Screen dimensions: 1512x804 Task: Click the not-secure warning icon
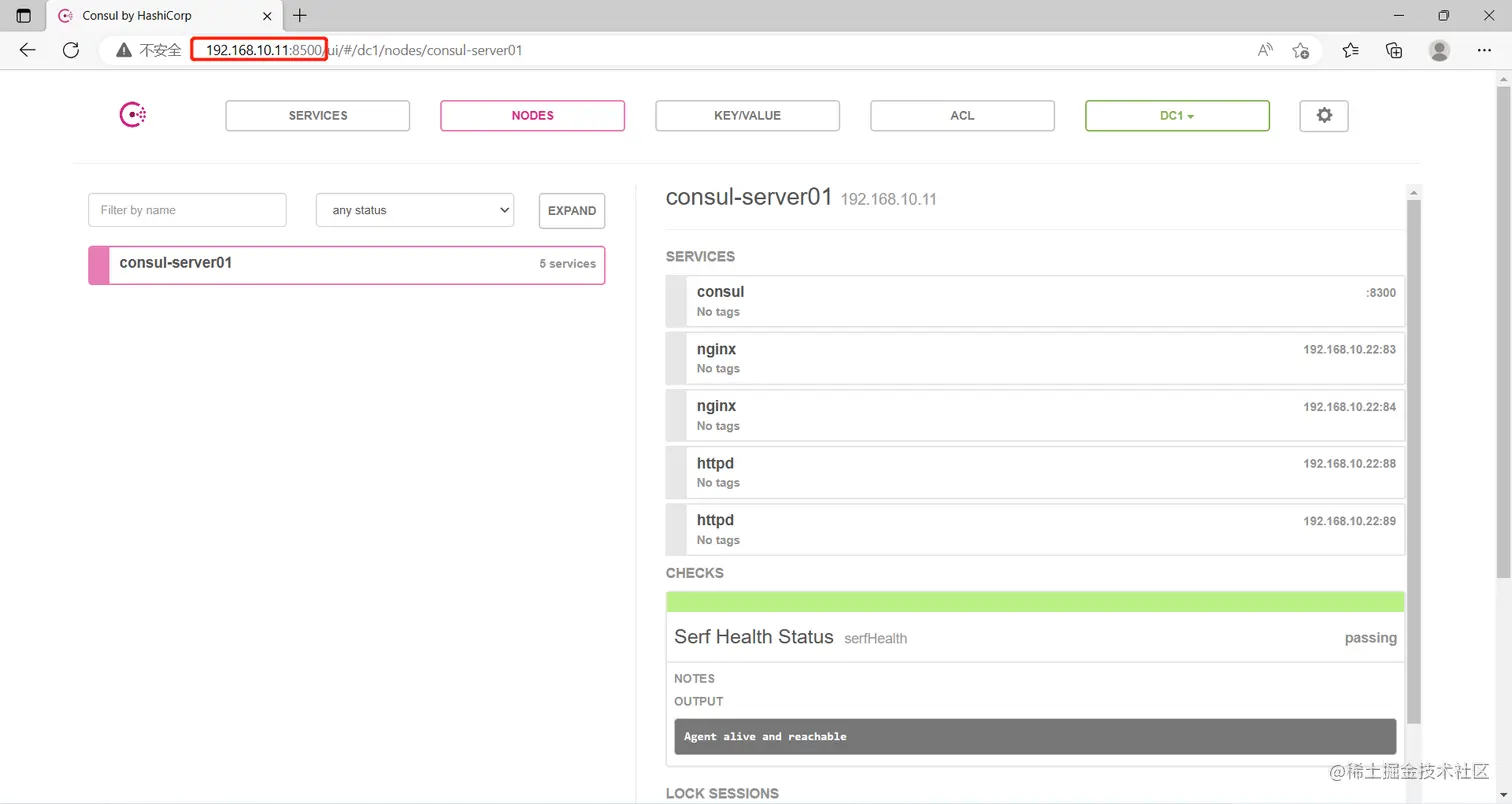click(124, 50)
